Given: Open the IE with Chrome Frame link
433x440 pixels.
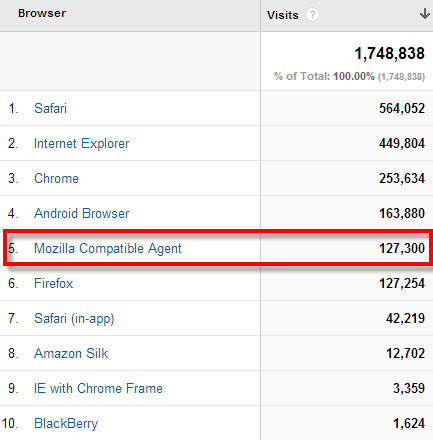Looking at the screenshot, I should 98,388.
